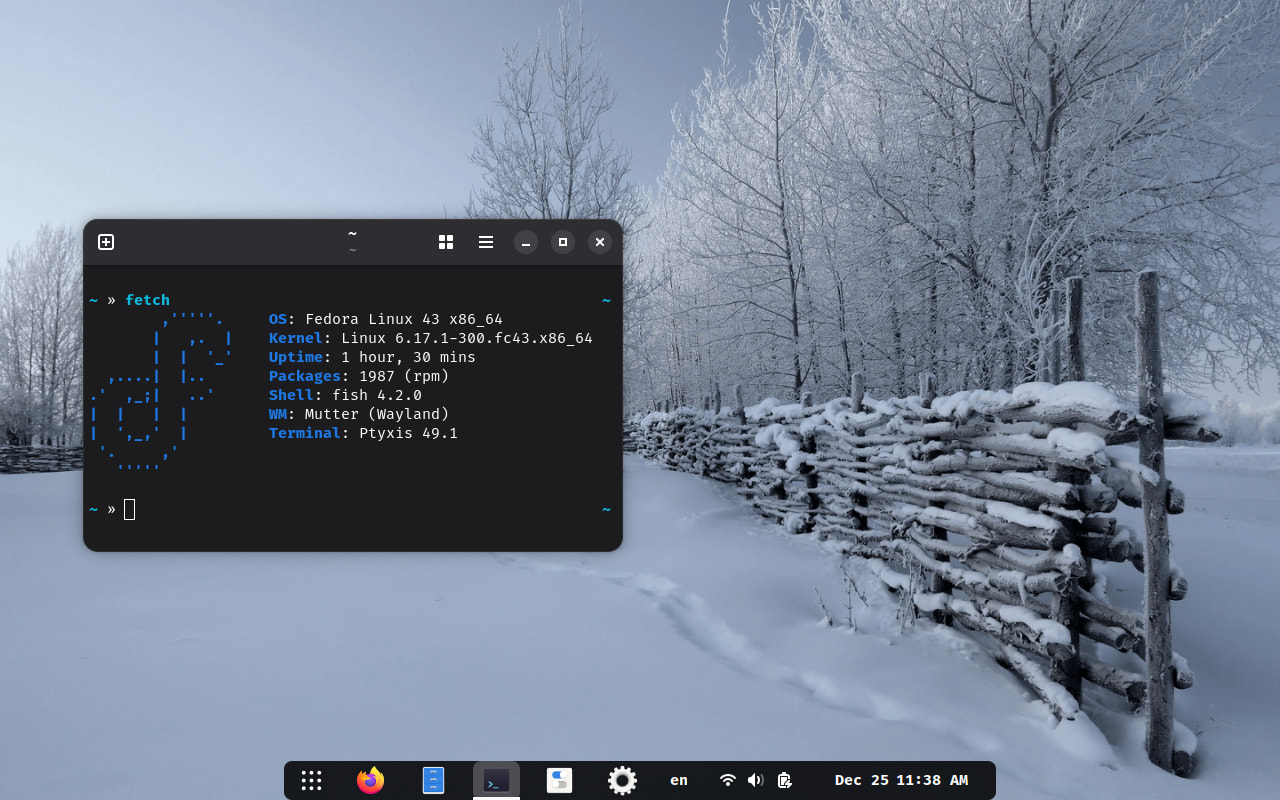Viewport: 1280px width, 800px height.
Task: Show the terminal tab overview grid
Action: coord(446,242)
